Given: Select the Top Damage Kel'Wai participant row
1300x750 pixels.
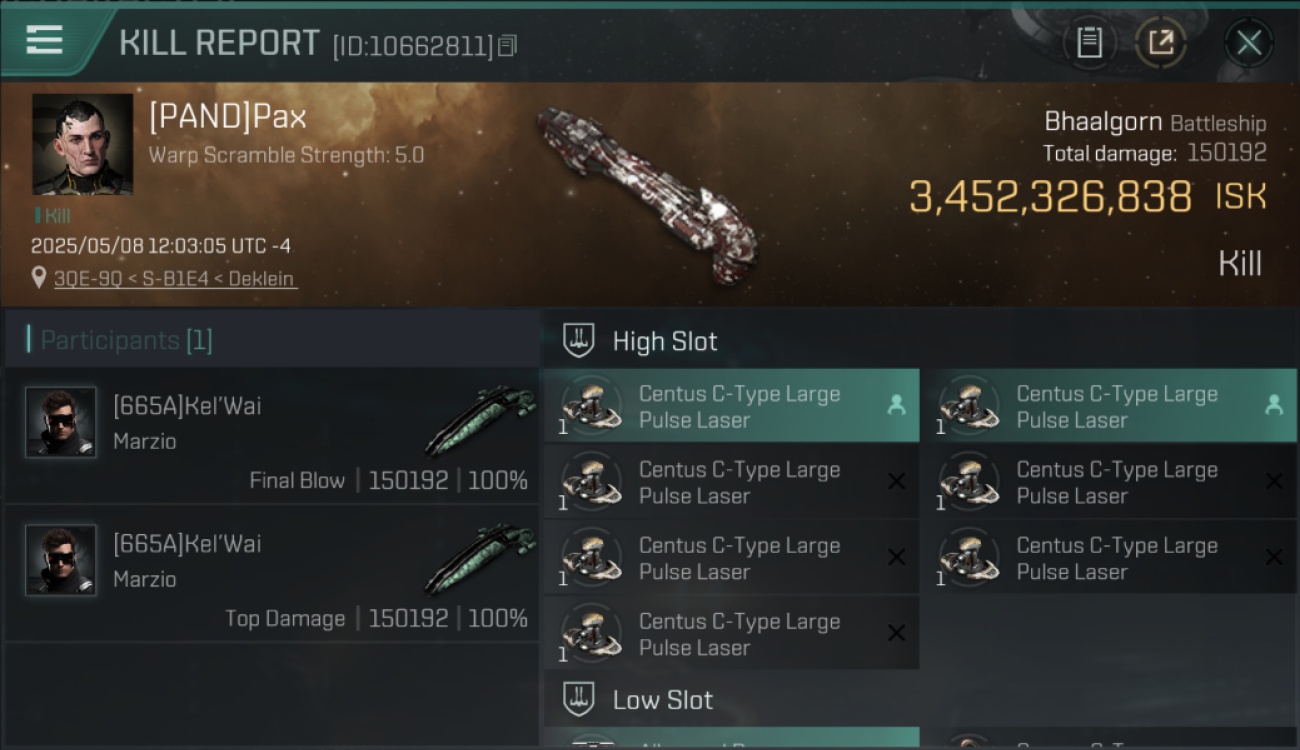Looking at the screenshot, I should point(272,573).
